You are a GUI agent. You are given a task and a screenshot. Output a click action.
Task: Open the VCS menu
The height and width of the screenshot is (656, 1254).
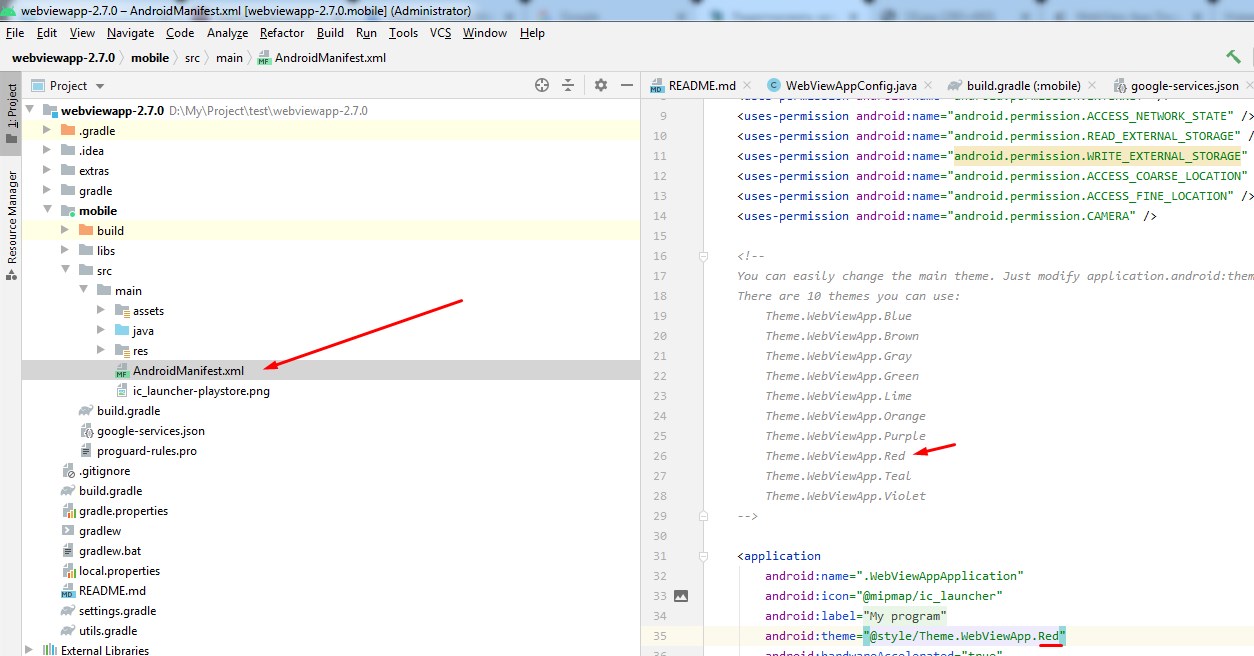coord(441,33)
